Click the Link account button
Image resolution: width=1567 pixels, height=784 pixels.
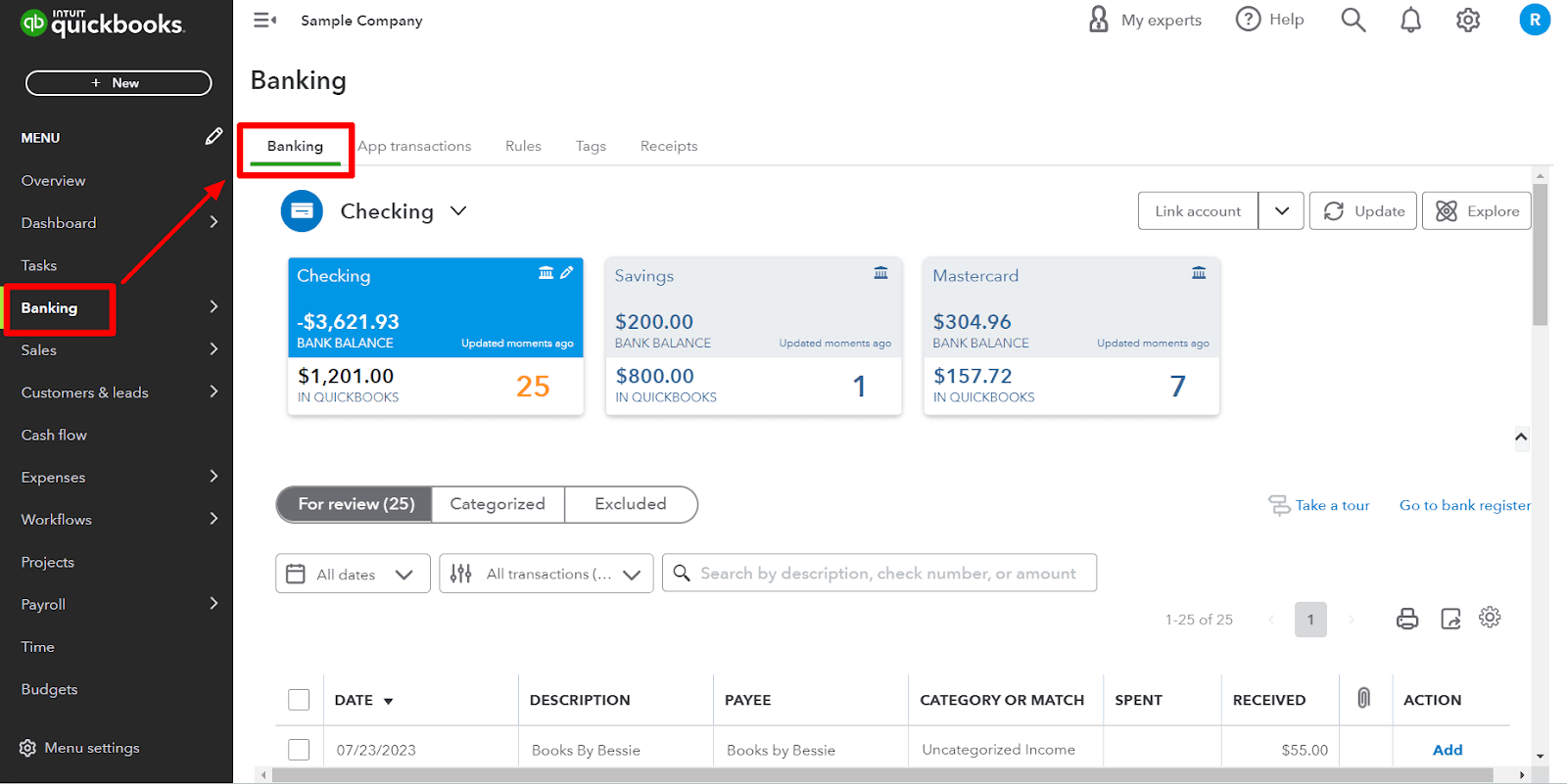pos(1198,211)
